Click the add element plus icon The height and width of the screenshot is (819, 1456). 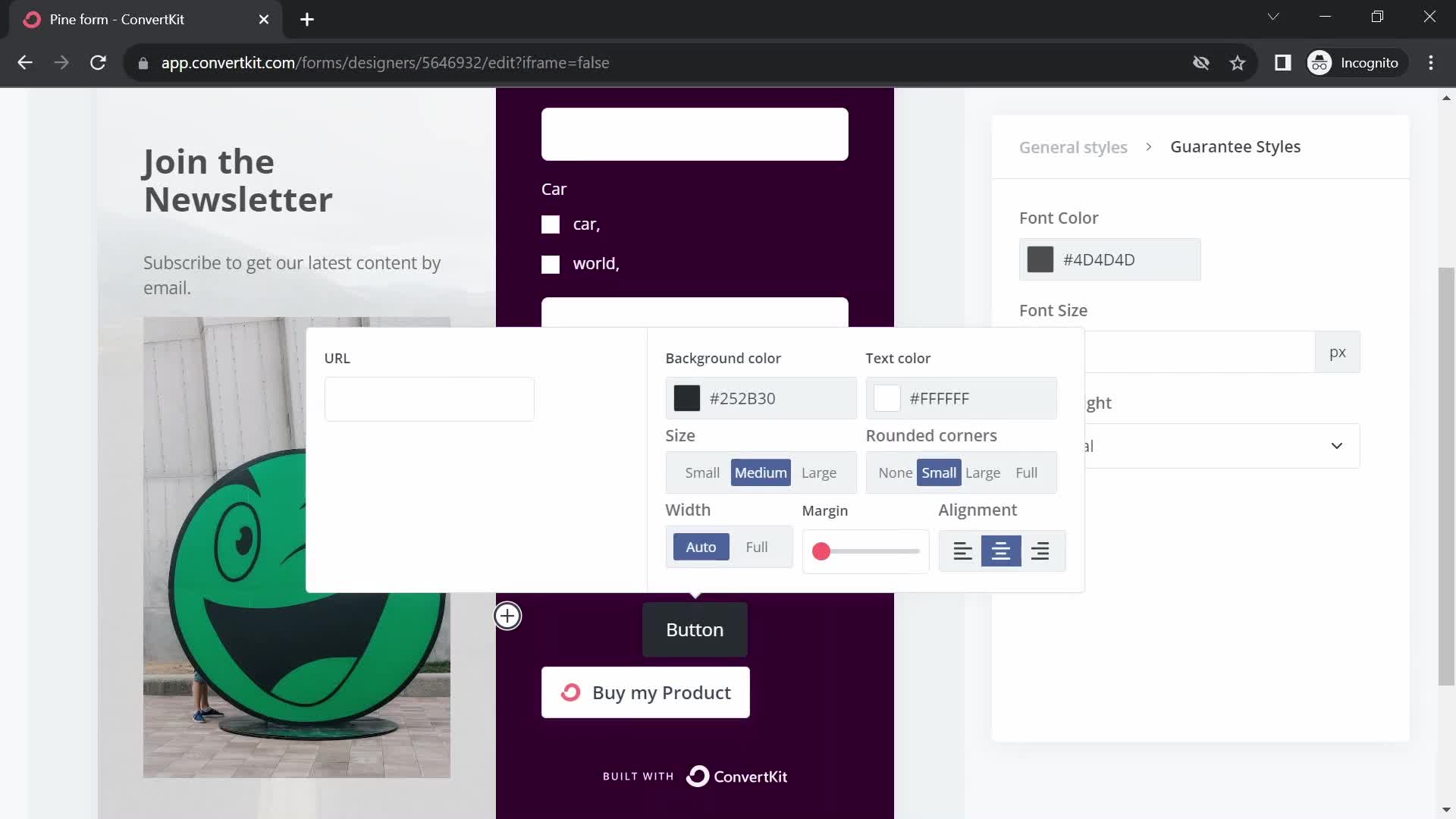pos(508,615)
